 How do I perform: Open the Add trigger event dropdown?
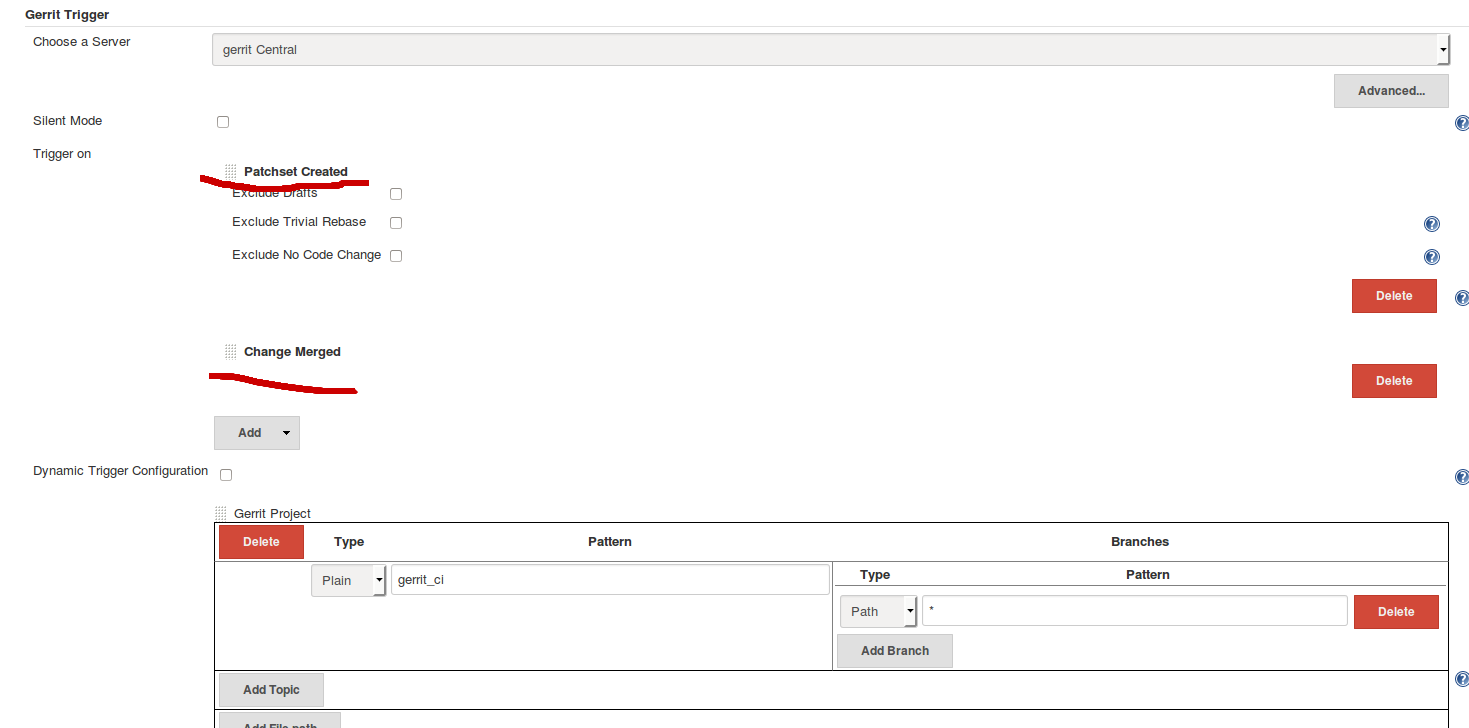[257, 433]
